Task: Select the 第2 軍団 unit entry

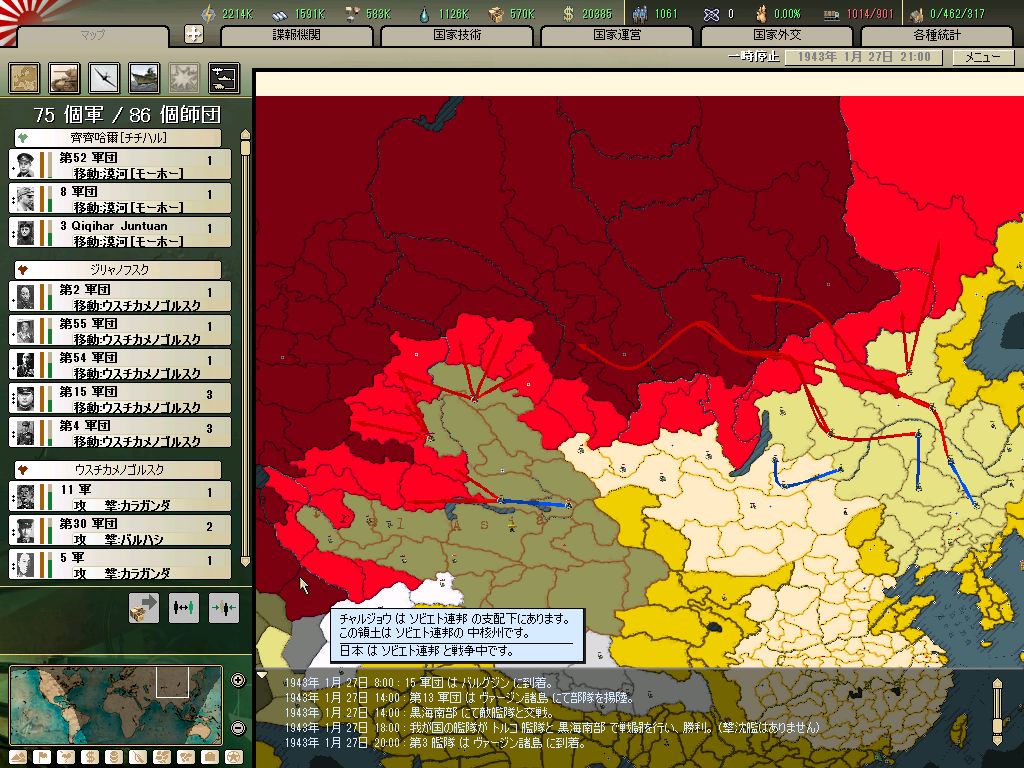Action: (120, 296)
